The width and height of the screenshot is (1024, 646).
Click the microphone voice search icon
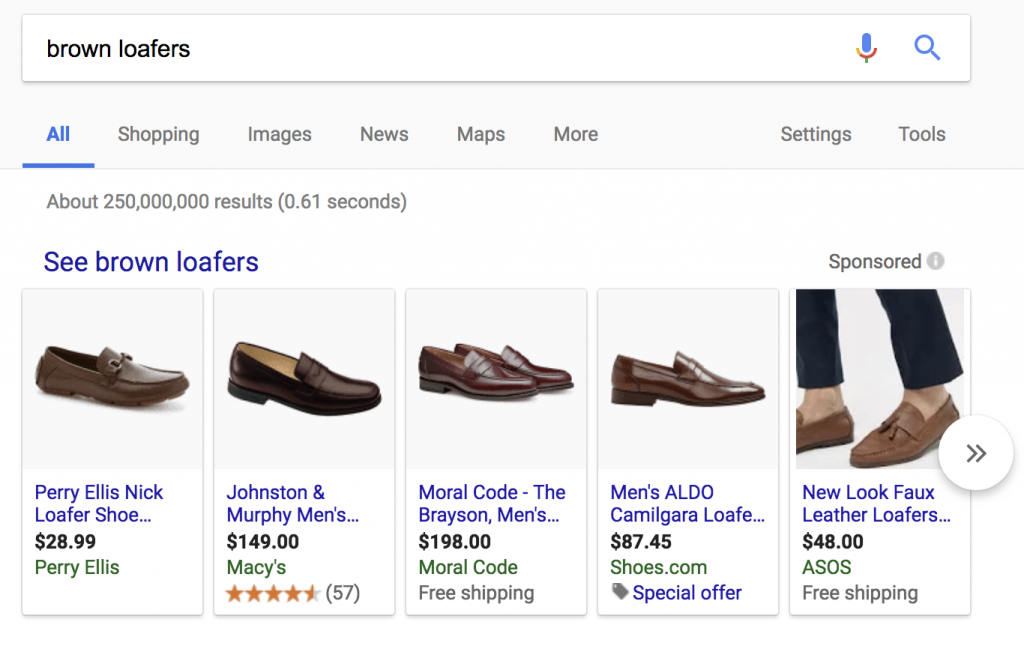coord(866,47)
